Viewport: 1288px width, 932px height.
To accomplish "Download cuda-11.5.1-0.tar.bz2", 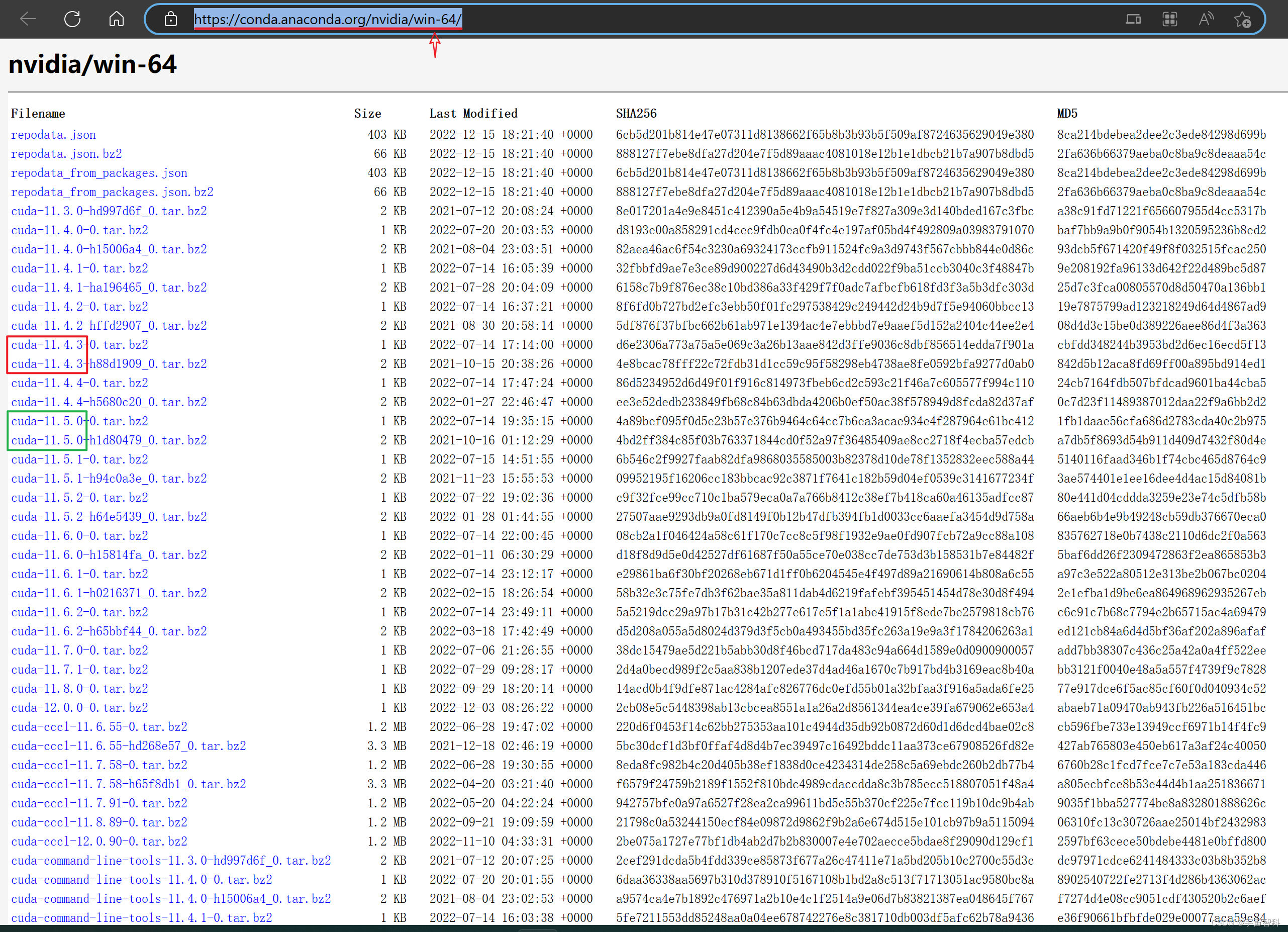I will coord(79,459).
